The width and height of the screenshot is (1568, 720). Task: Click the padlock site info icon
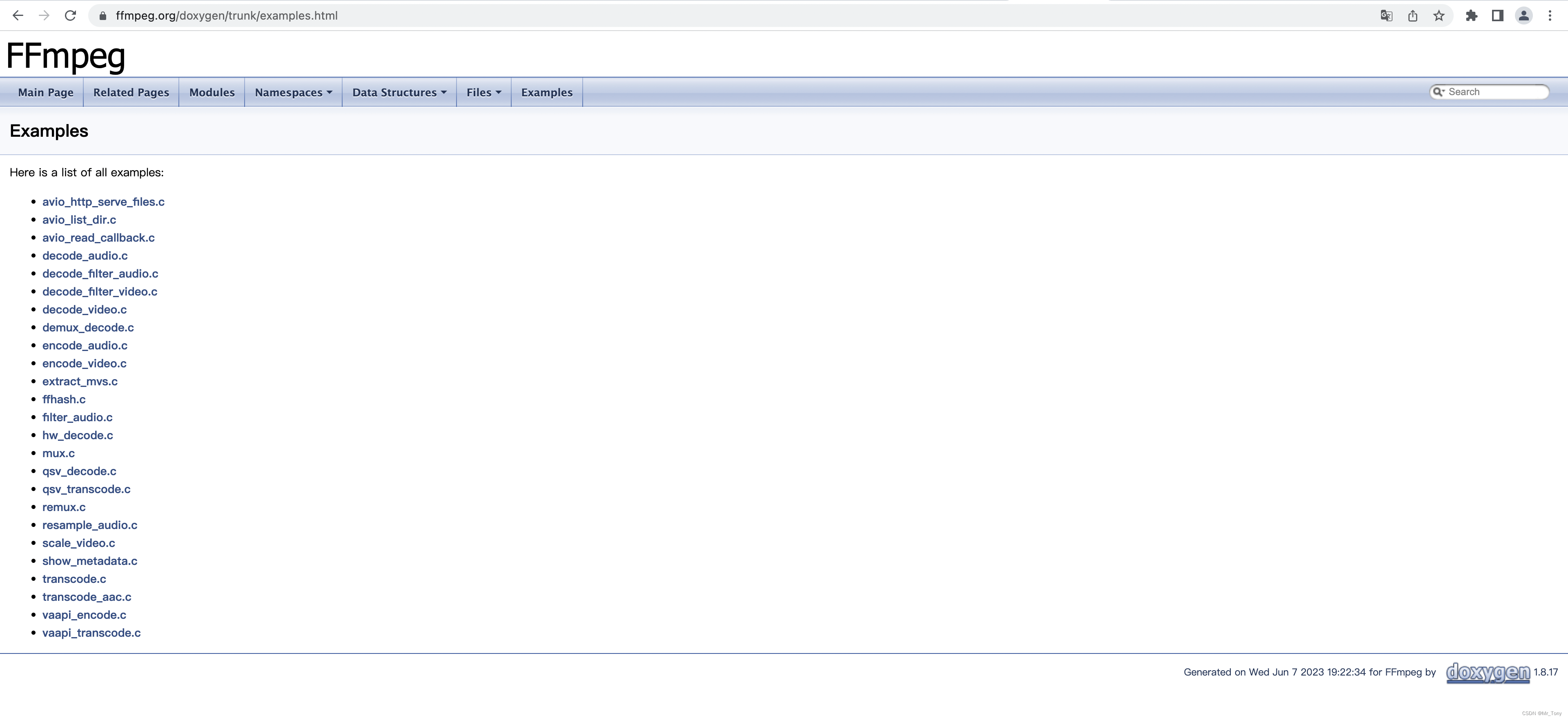pyautogui.click(x=103, y=16)
